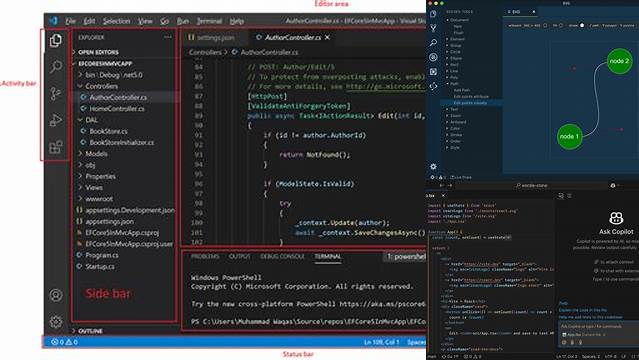Screen dimensions: 639x360
Task: Select node 1 circle in SVG canvas
Action: [569, 137]
